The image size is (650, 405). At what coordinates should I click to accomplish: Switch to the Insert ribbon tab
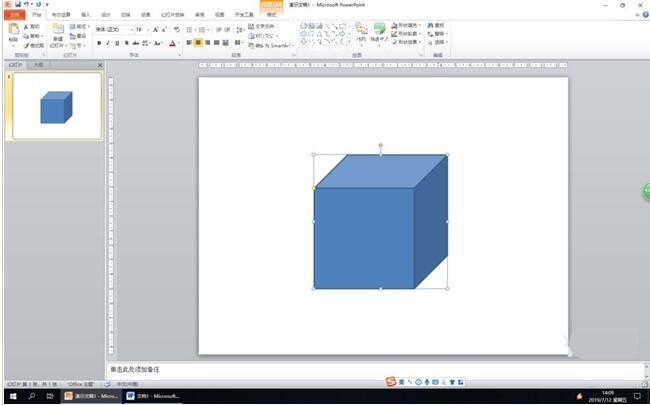[86, 15]
